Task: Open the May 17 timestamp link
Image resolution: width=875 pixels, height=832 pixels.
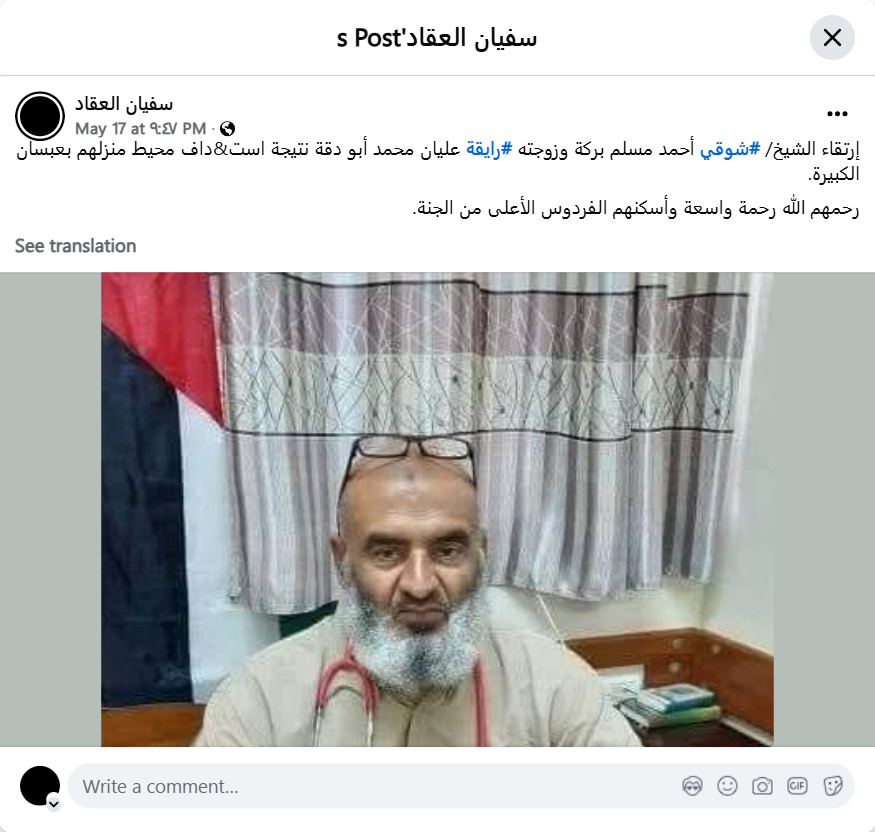Action: click(x=141, y=129)
